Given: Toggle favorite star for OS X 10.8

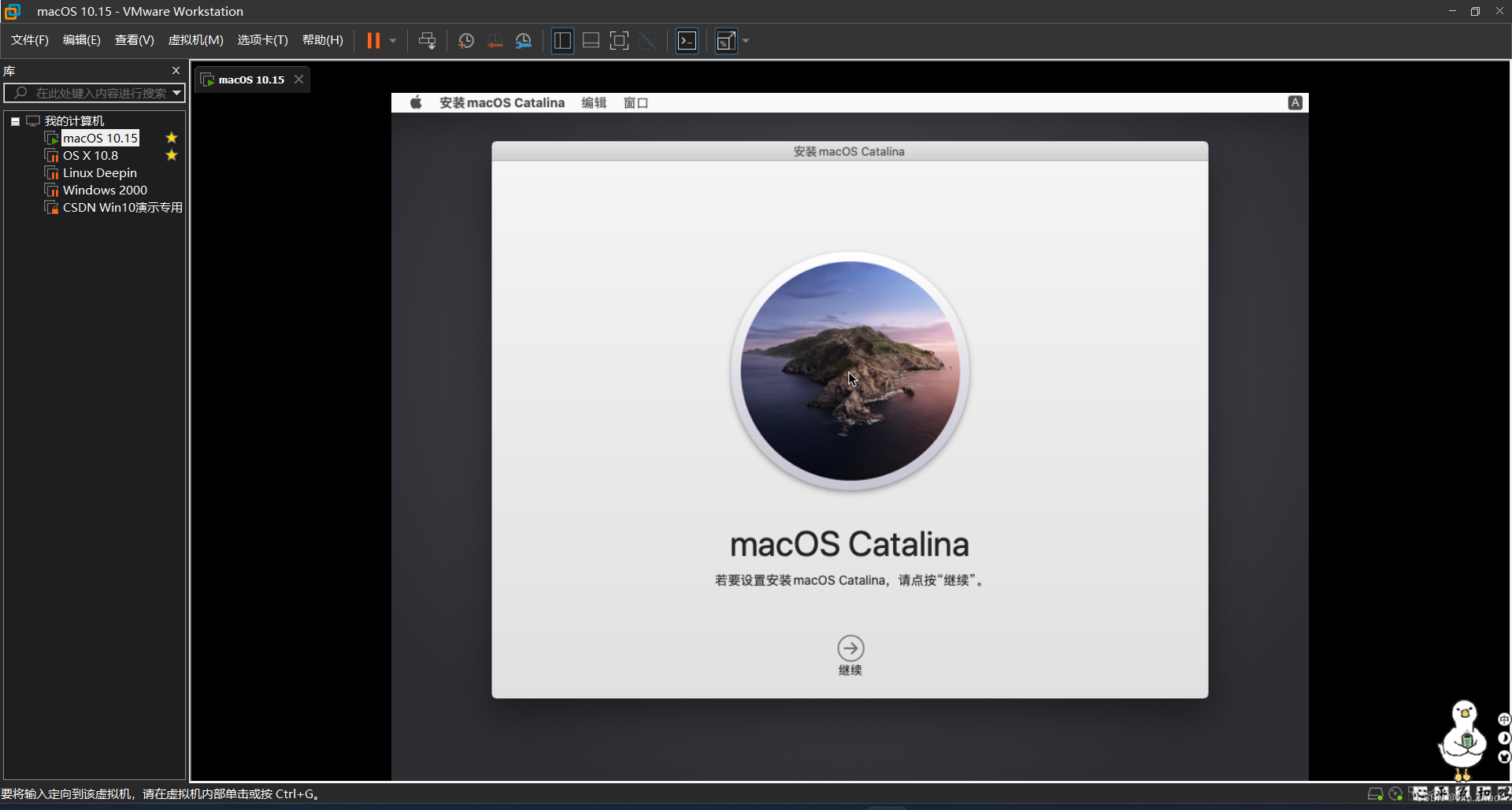Looking at the screenshot, I should pos(172,155).
